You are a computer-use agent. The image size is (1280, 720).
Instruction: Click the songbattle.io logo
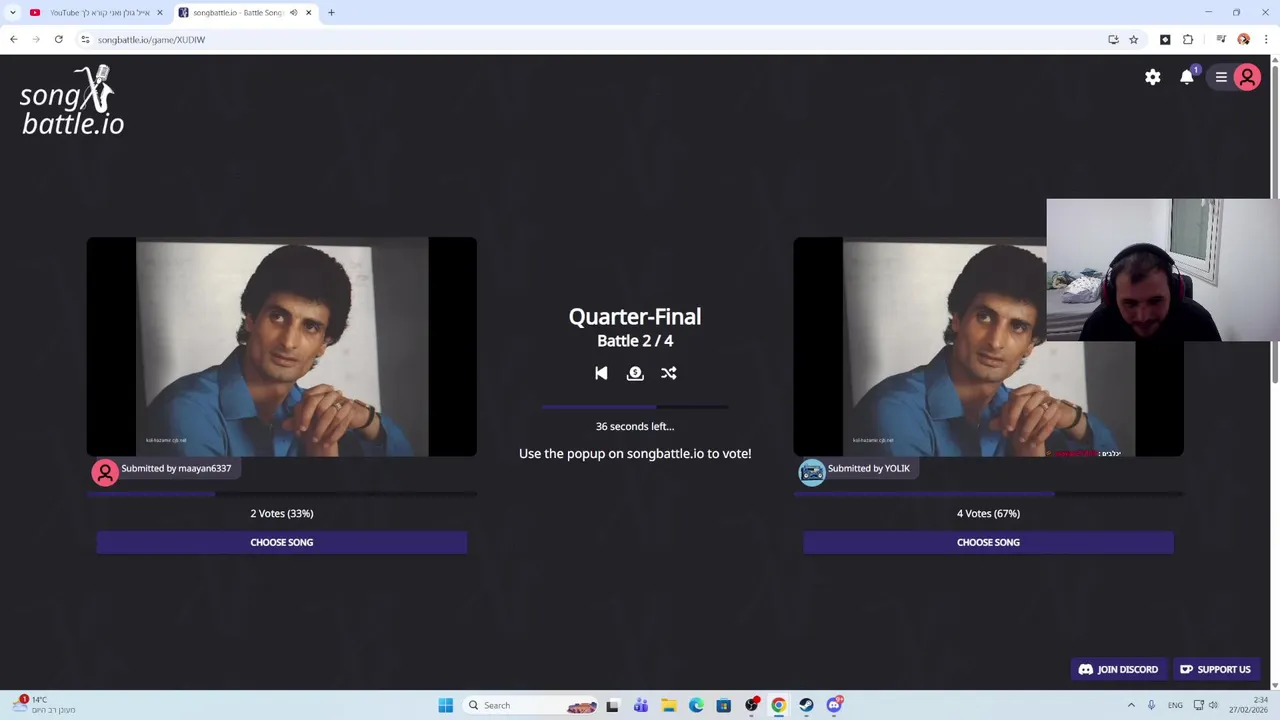point(72,100)
